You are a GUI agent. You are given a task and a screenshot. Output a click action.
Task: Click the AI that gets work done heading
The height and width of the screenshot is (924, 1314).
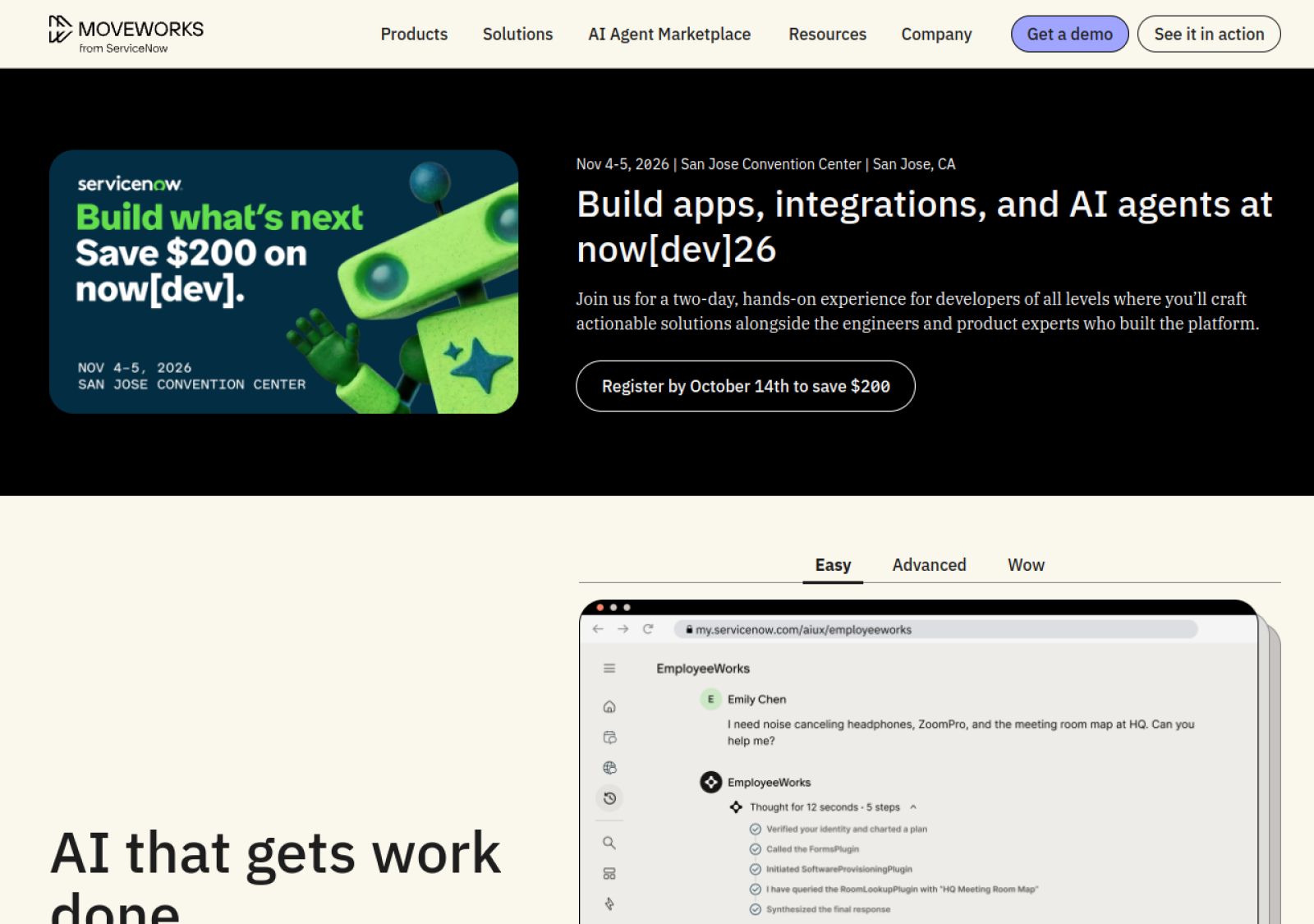(275, 875)
